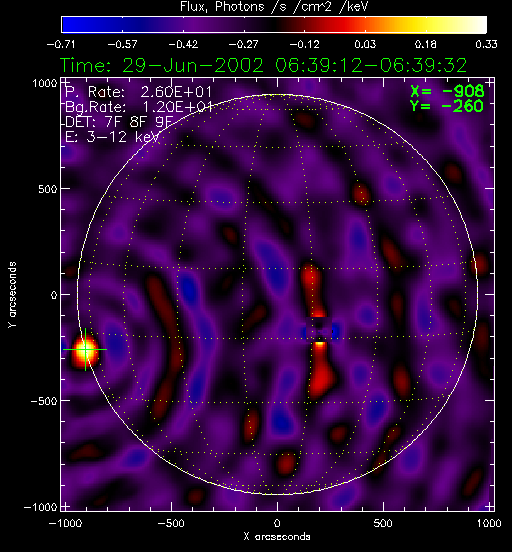
Task: Click the DET: 7F 8F 9F label
Action: pyautogui.click(x=119, y=122)
